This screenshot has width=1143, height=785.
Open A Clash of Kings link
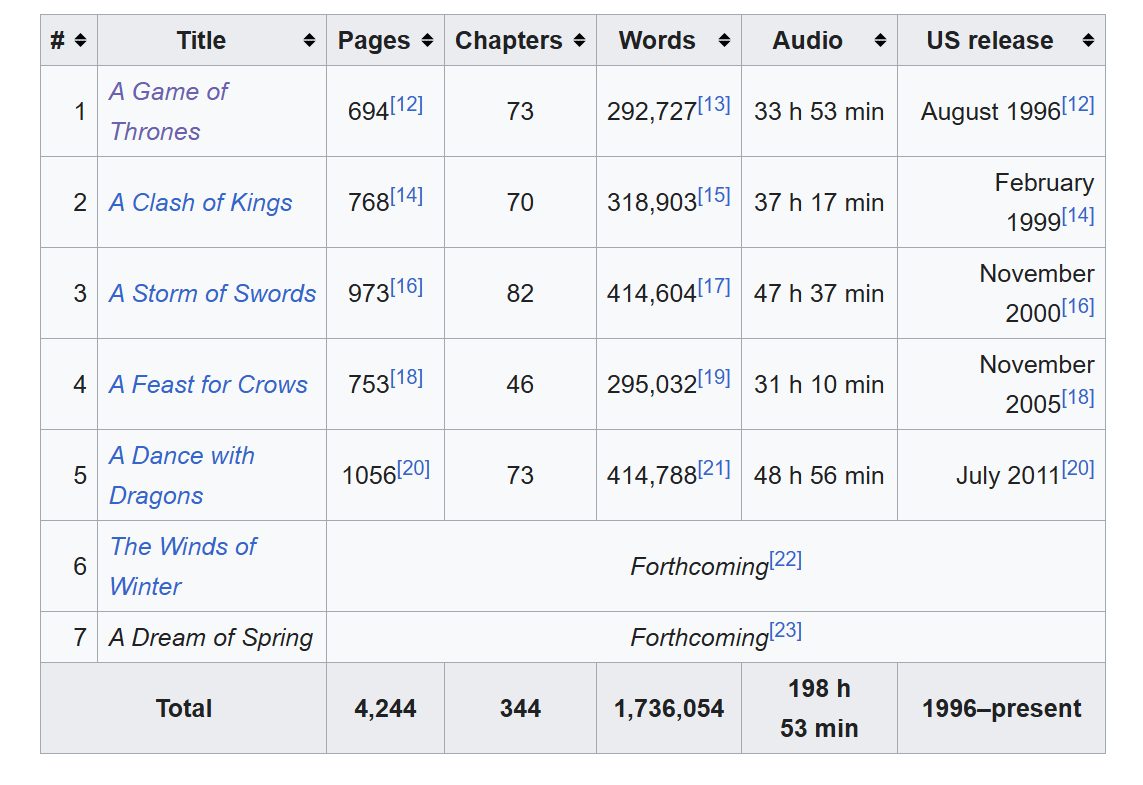(200, 203)
